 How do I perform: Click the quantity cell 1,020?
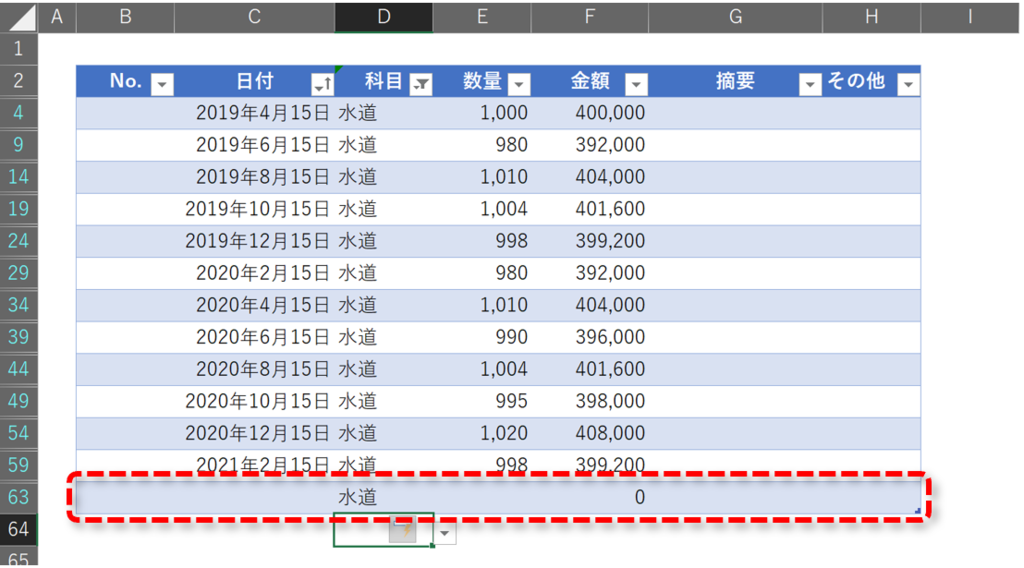click(x=482, y=433)
